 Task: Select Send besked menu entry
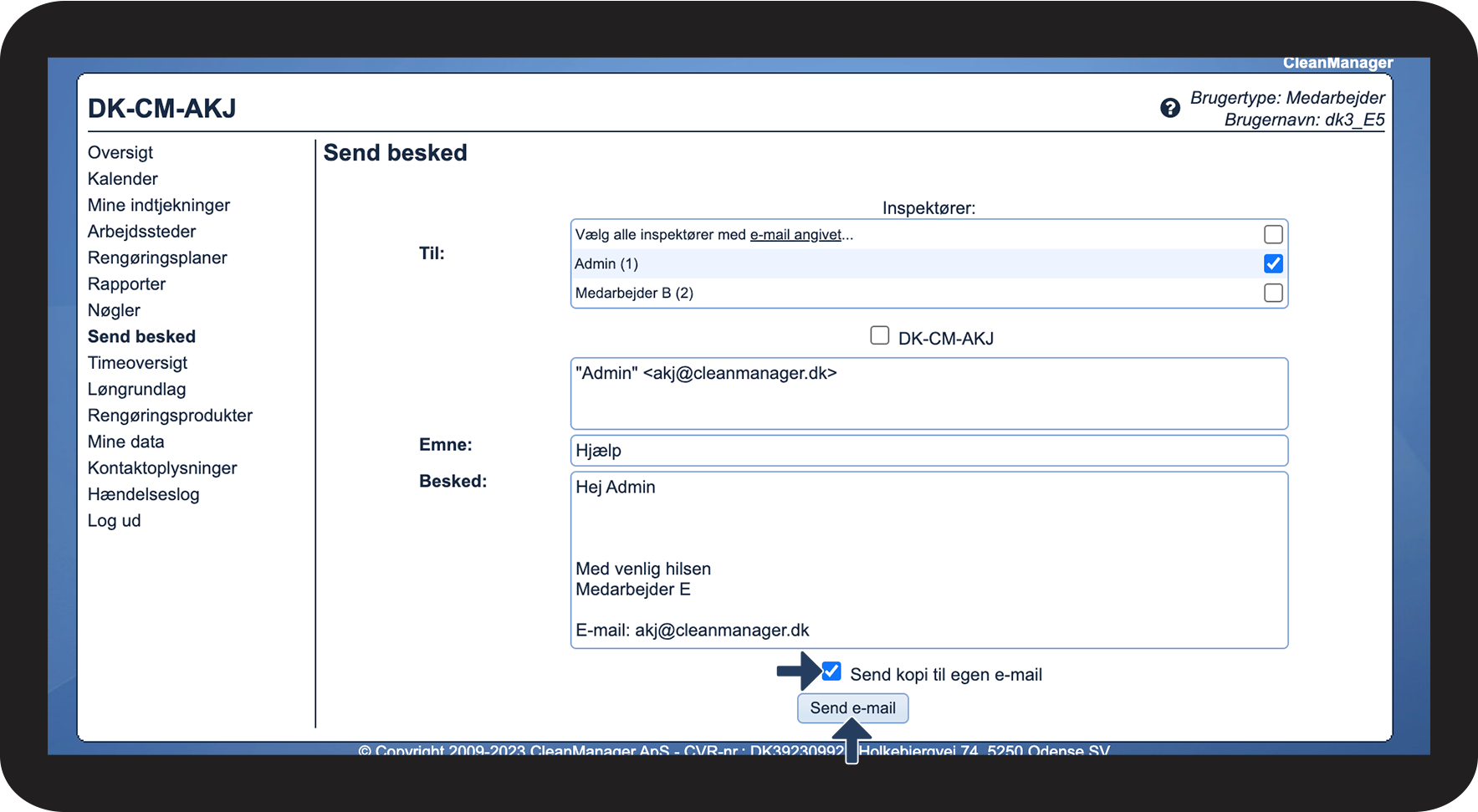[x=141, y=337]
